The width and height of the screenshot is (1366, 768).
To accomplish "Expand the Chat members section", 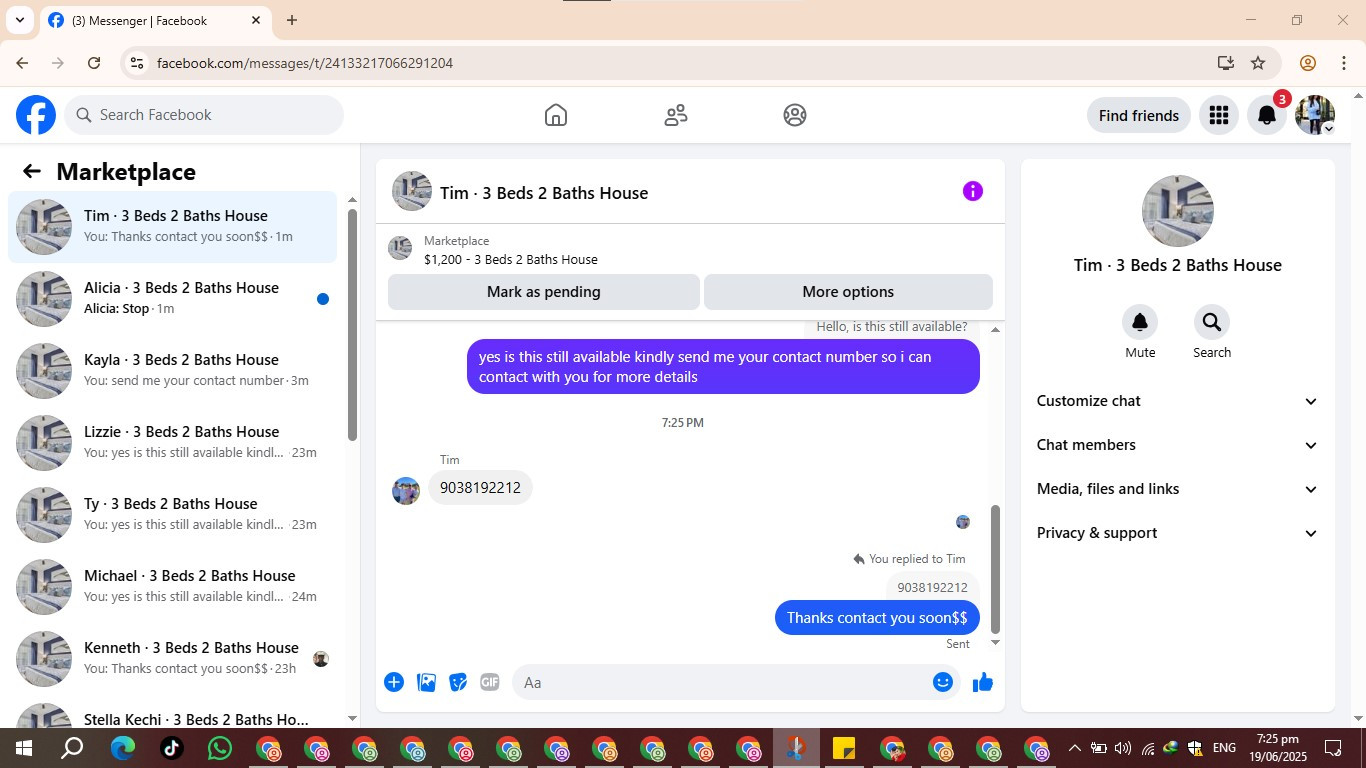I will pos(1178,445).
